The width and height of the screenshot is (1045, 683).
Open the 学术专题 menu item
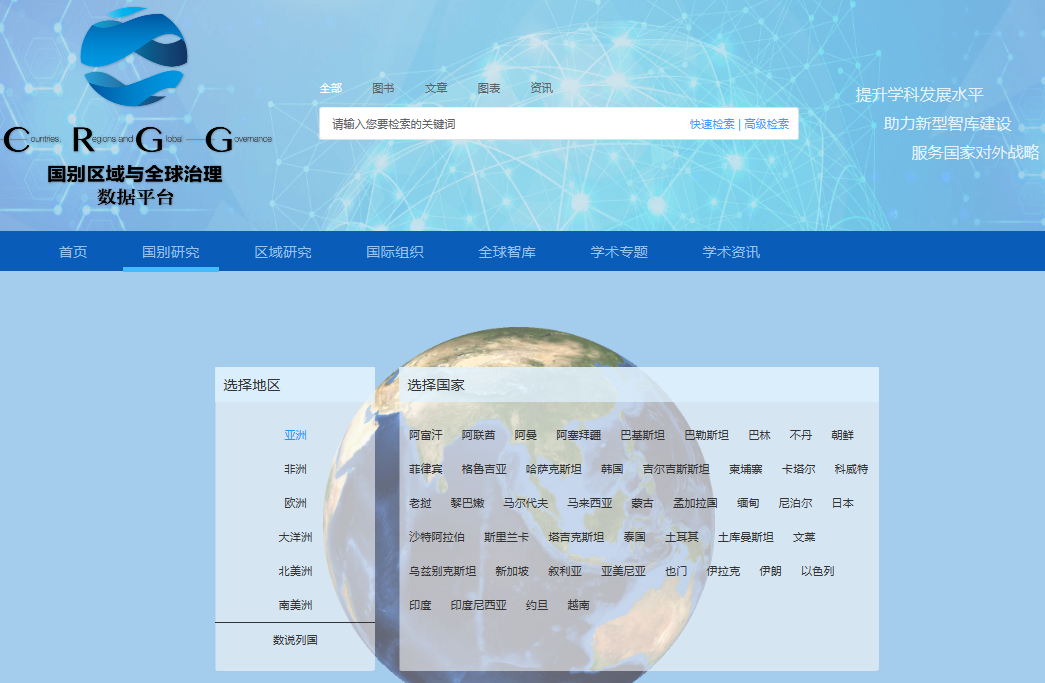[x=619, y=252]
